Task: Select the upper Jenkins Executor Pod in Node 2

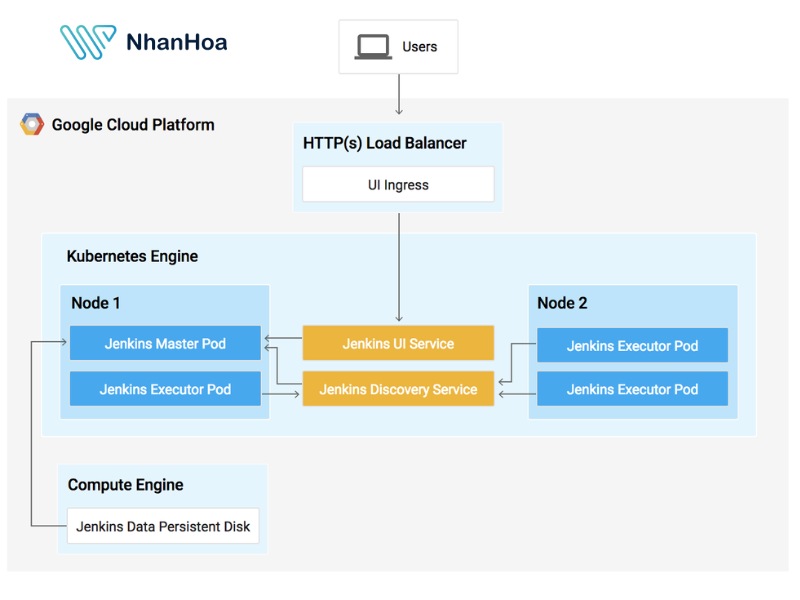Action: coord(633,345)
